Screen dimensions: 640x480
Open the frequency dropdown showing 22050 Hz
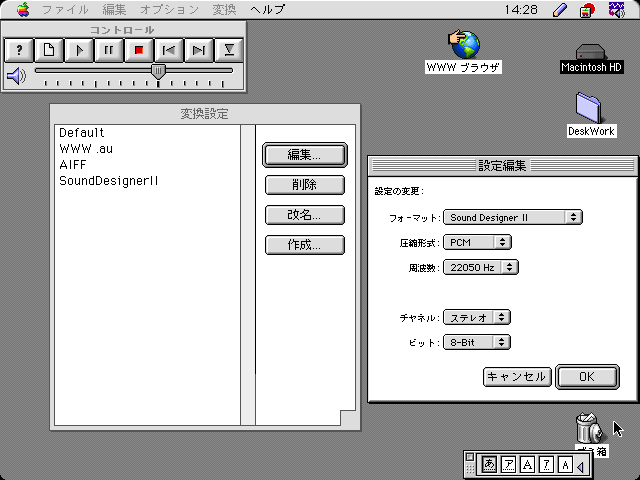[x=482, y=267]
